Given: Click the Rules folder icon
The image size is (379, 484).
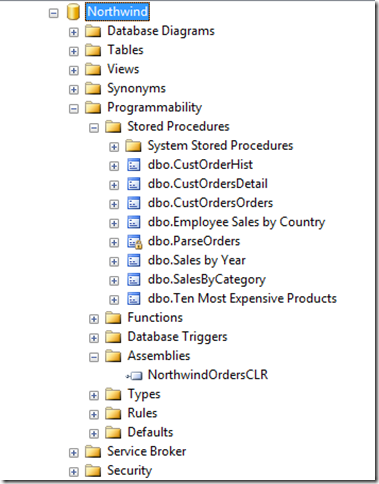Looking at the screenshot, I should click(113, 414).
